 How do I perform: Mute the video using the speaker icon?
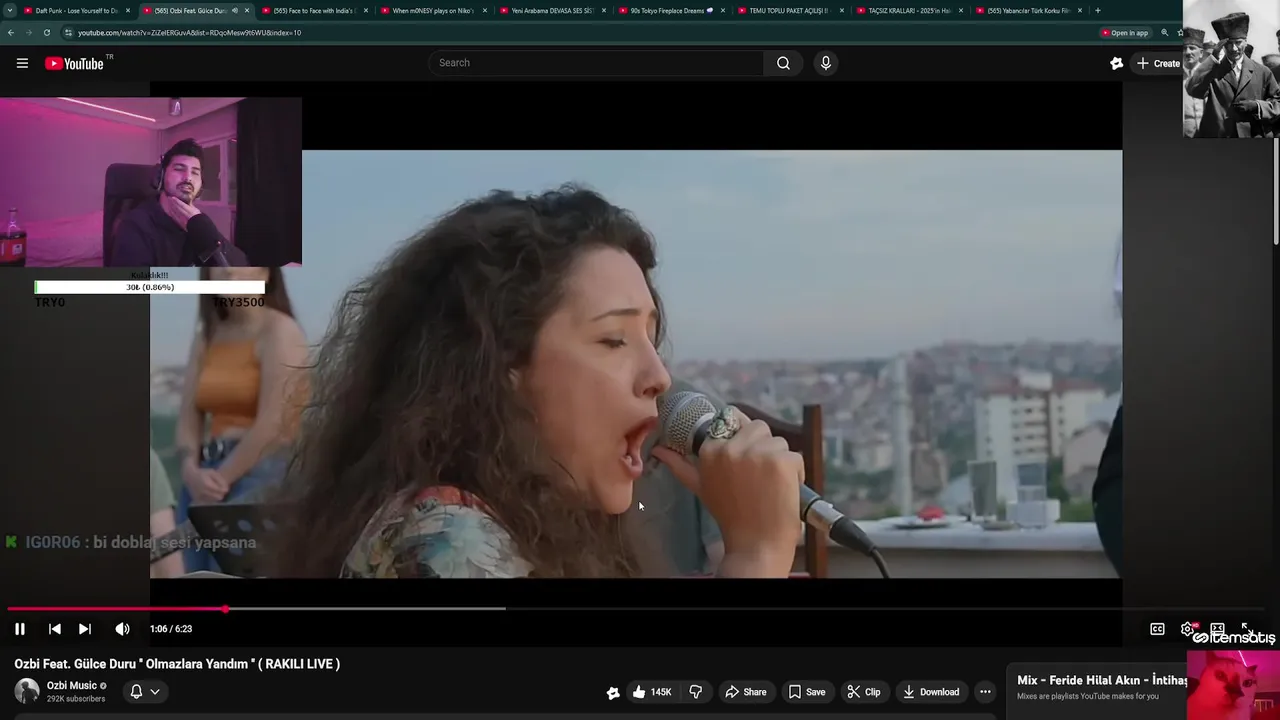click(x=122, y=629)
